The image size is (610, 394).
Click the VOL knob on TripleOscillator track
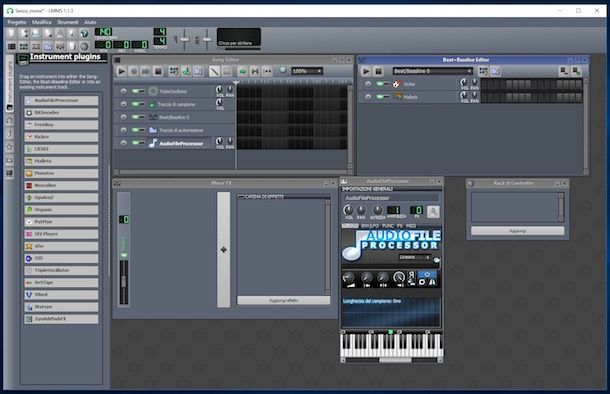click(x=219, y=90)
